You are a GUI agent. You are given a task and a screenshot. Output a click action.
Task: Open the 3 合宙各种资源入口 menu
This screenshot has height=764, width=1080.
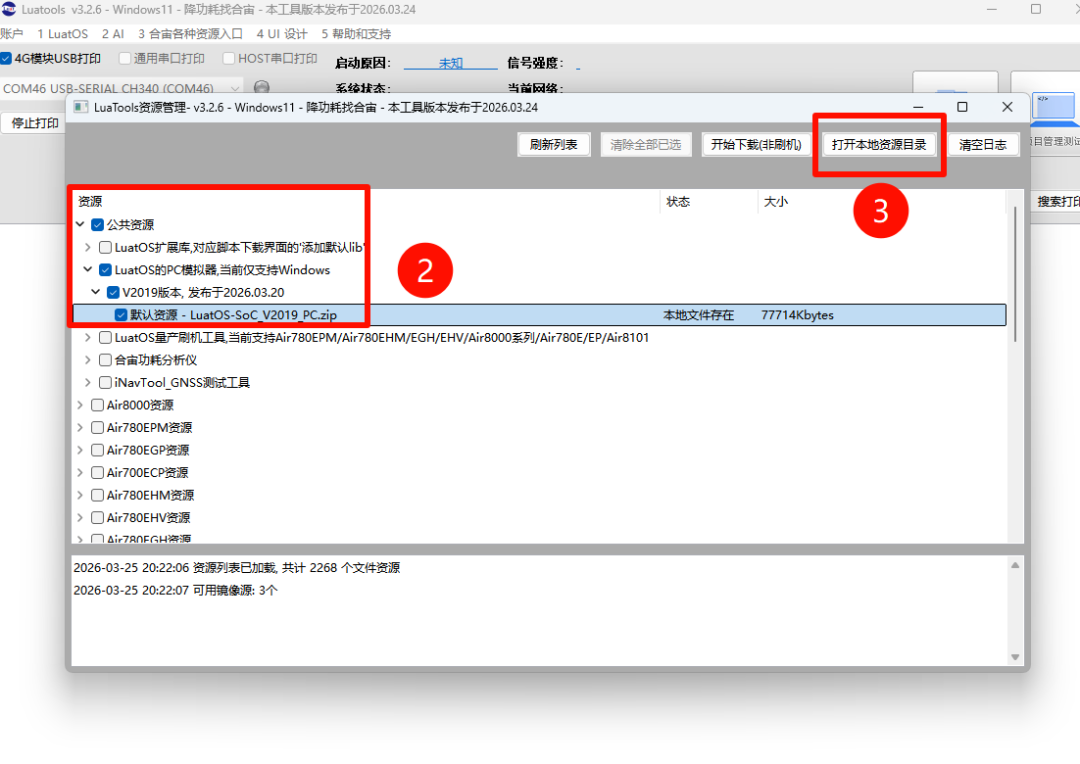(190, 34)
